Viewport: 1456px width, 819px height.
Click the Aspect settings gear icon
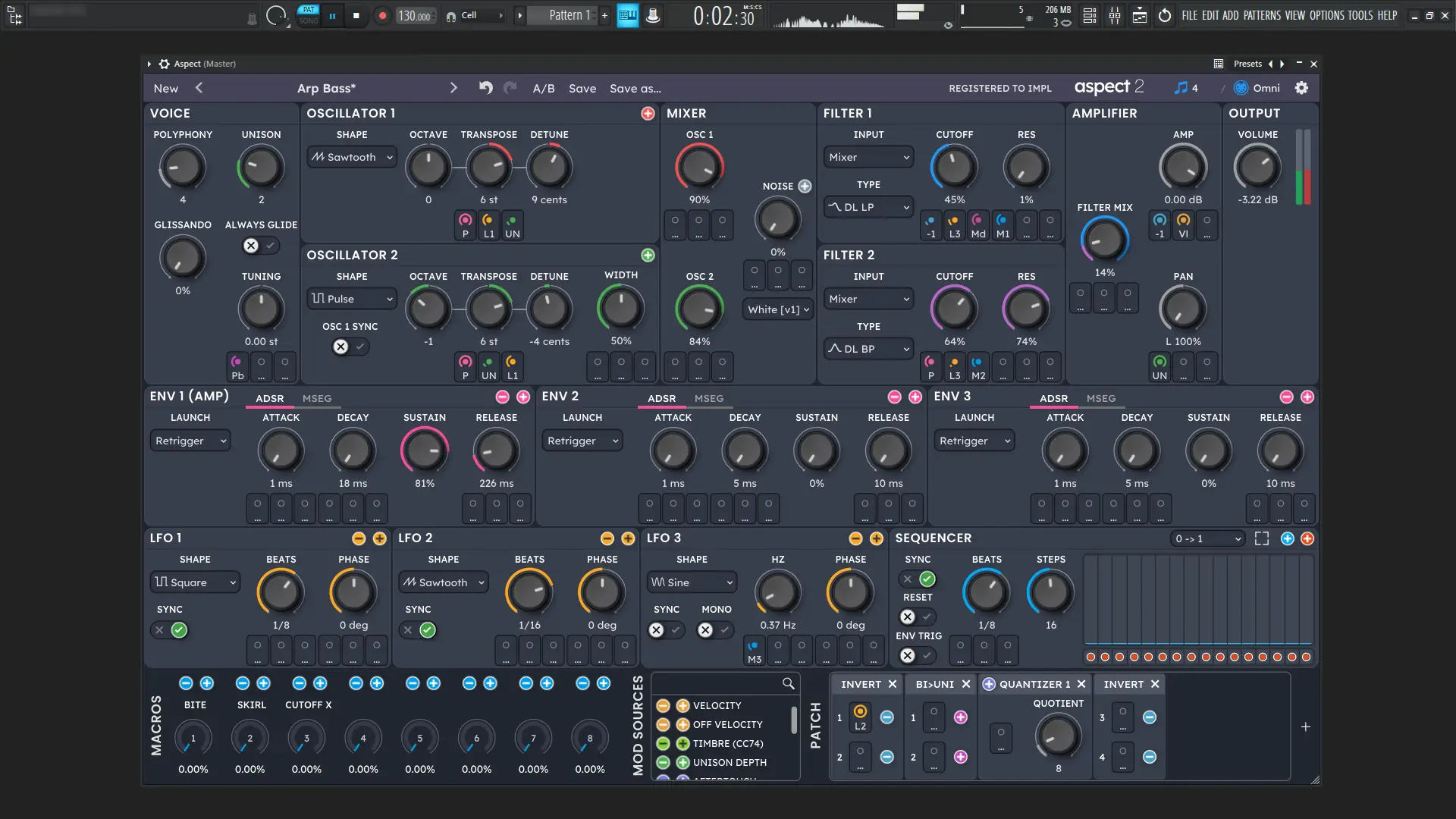point(1301,88)
